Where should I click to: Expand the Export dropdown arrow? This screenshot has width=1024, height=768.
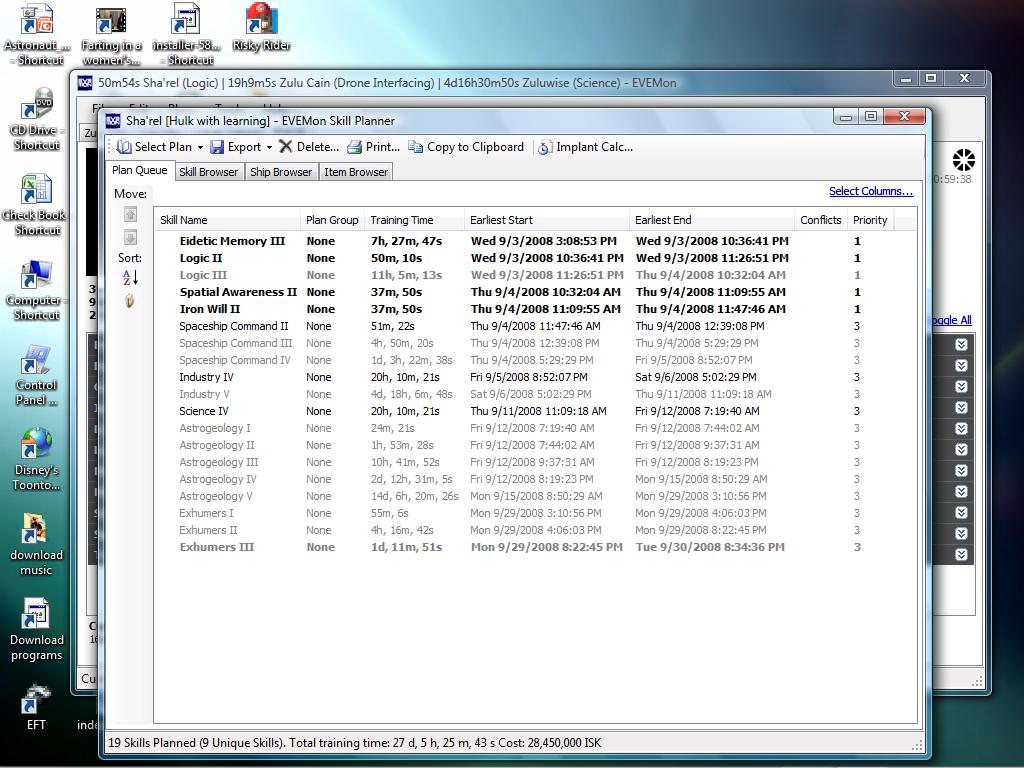pos(269,147)
